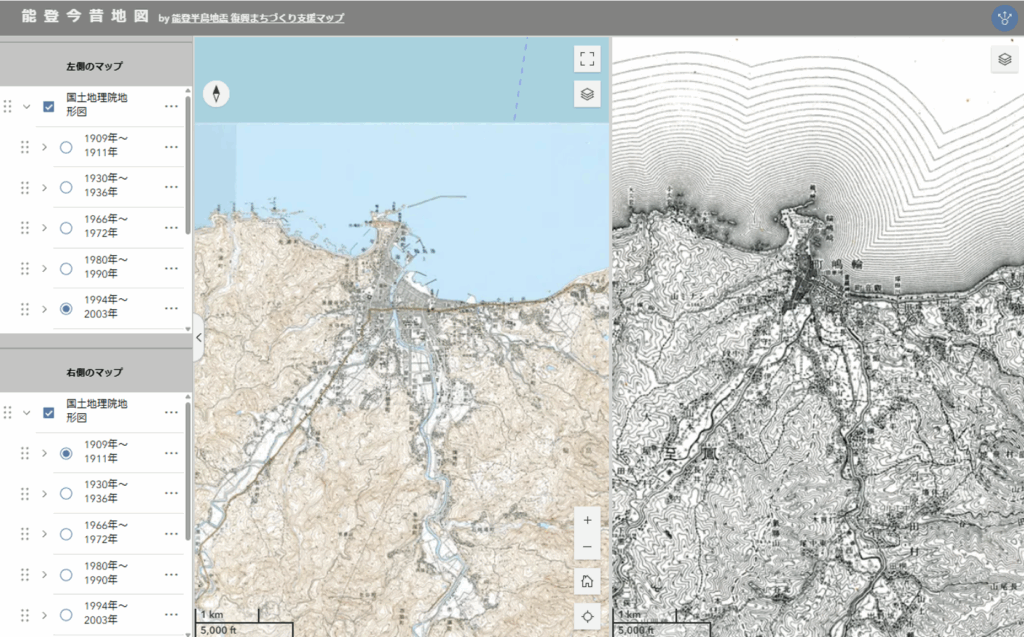1024x637 pixels.
Task: Zoom in on the map
Action: [x=587, y=520]
